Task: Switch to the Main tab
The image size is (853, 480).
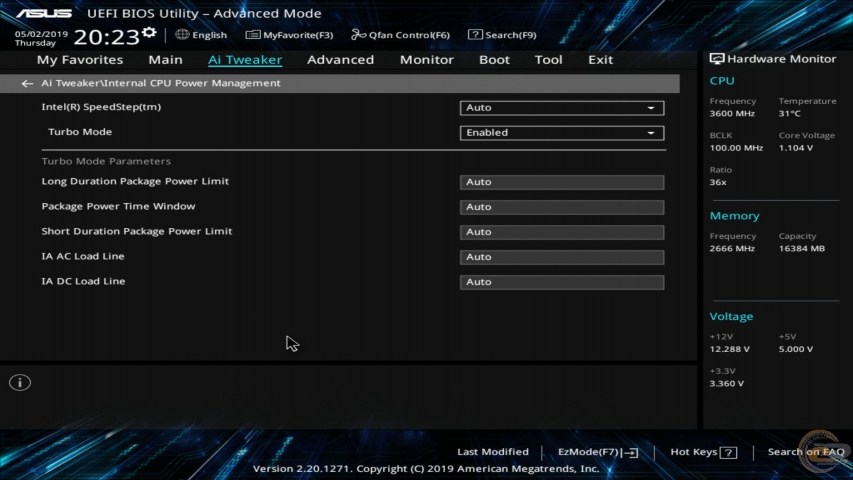Action: click(165, 60)
